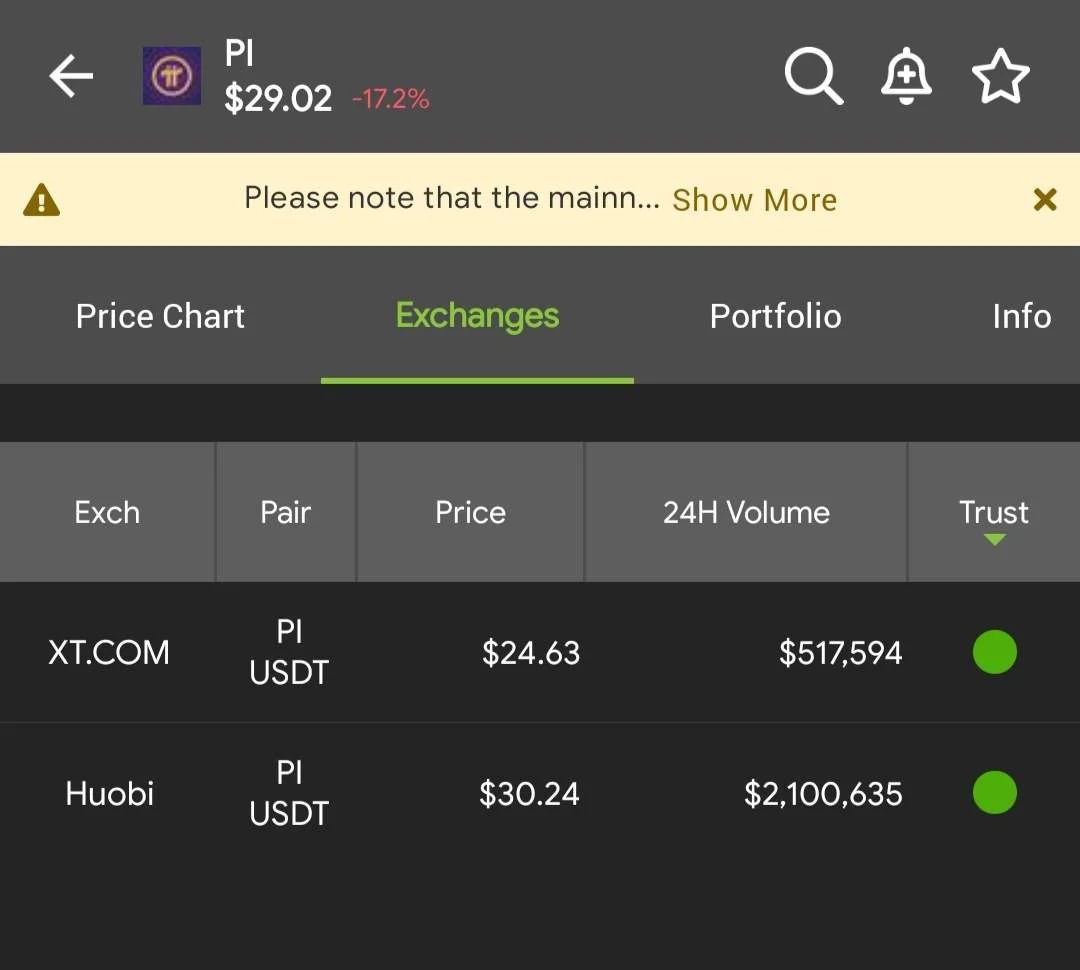Viewport: 1080px width, 970px height.
Task: Tap XT.COM green trust indicator
Action: (995, 652)
